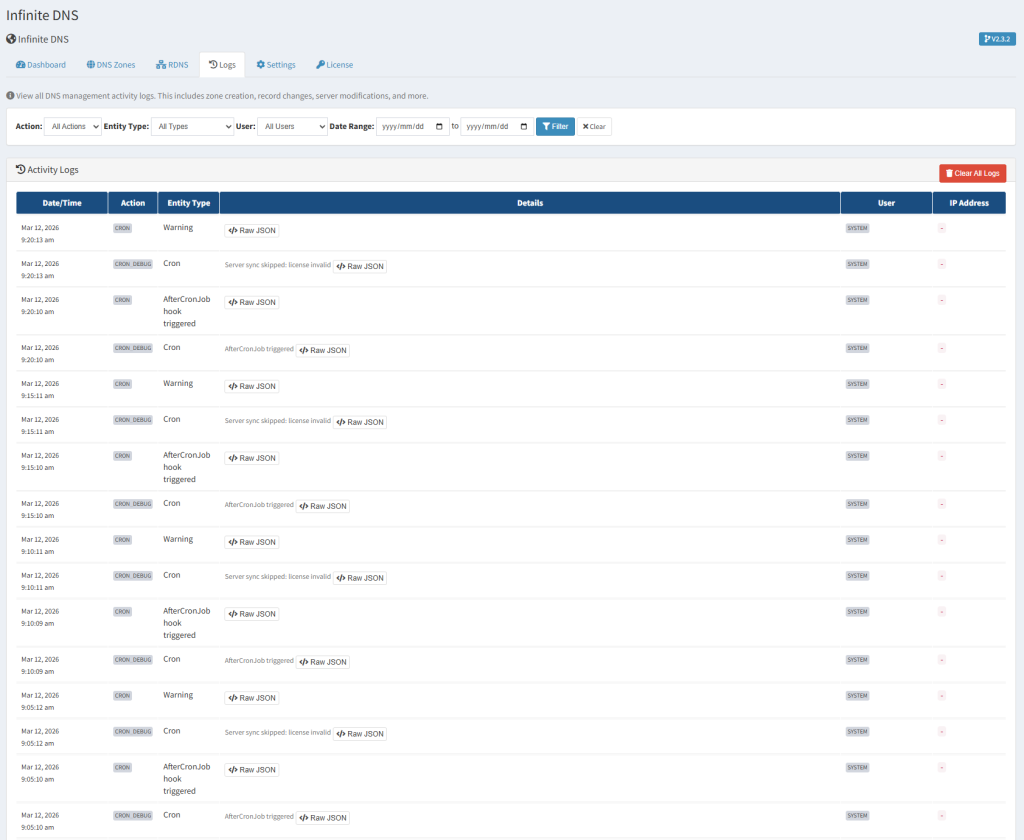This screenshot has height=840, width=1024.
Task: Open the end date calendar picker icon
Action: coord(523,127)
